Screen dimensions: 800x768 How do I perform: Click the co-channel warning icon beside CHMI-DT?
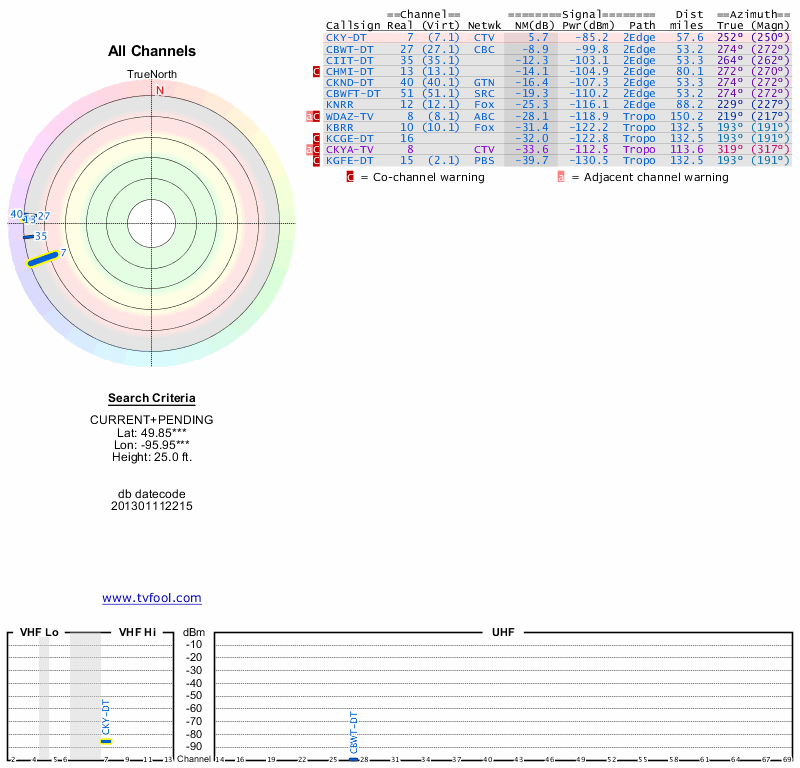[x=316, y=71]
